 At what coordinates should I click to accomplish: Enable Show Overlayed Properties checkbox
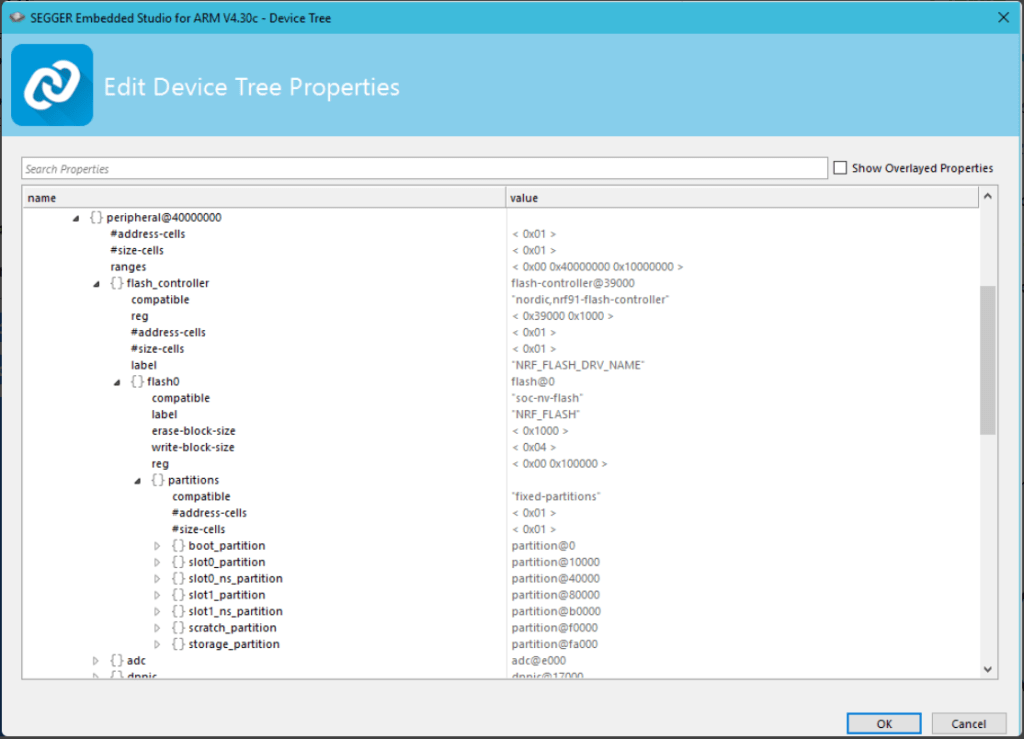click(x=840, y=168)
